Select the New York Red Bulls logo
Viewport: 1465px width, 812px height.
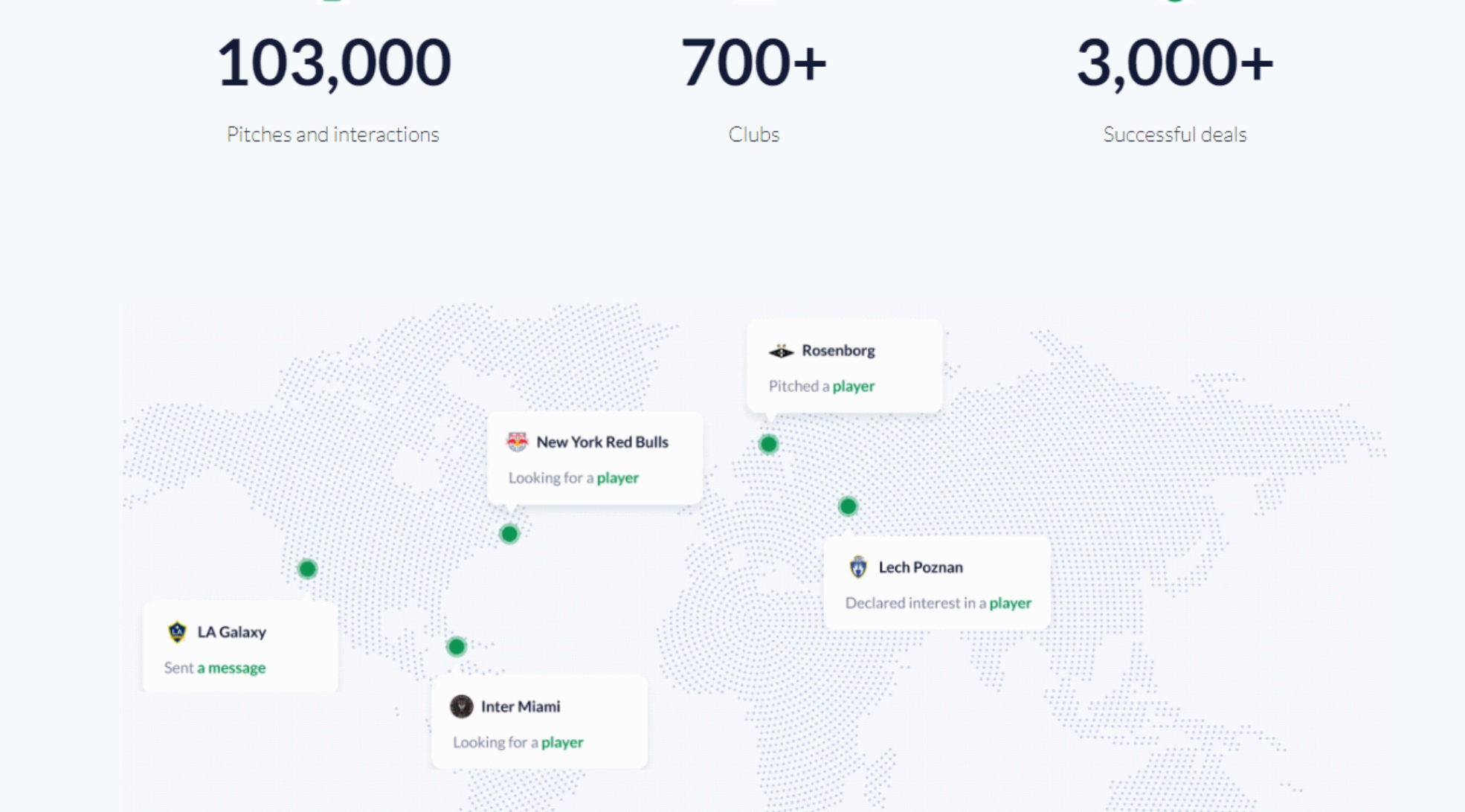(517, 442)
